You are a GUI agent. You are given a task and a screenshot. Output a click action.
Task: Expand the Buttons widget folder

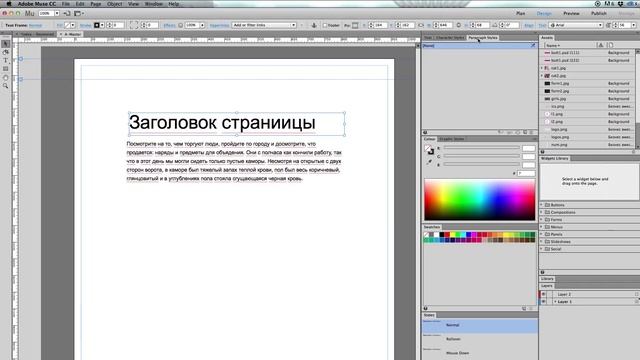click(542, 205)
